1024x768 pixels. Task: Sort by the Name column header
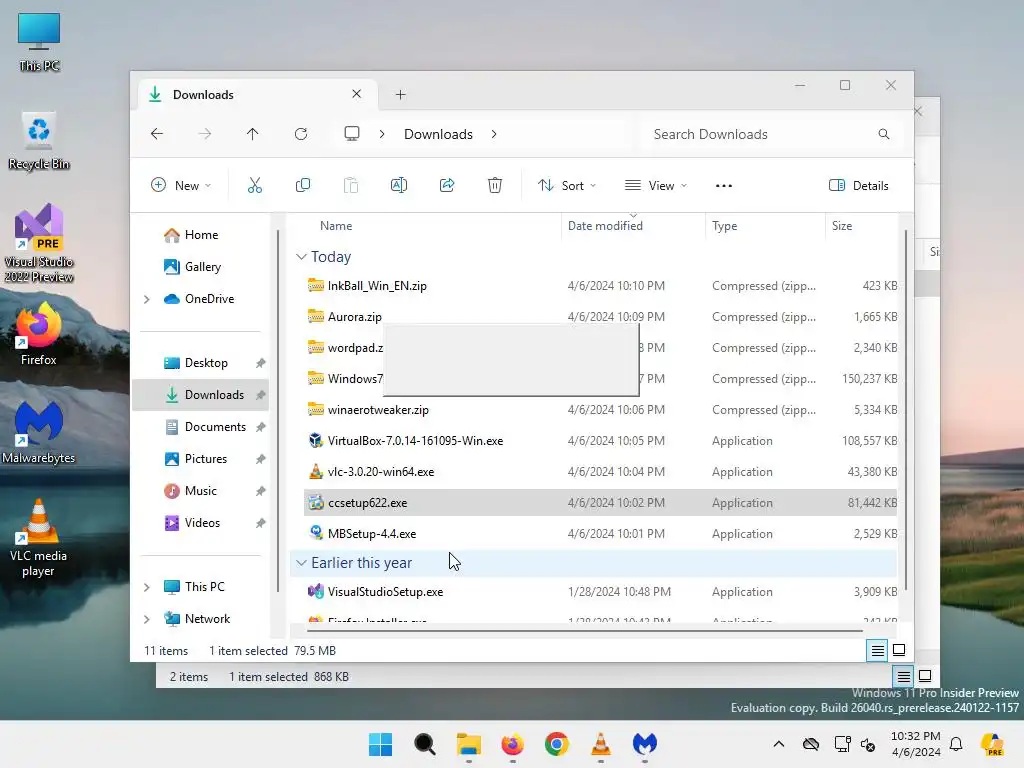(x=336, y=226)
